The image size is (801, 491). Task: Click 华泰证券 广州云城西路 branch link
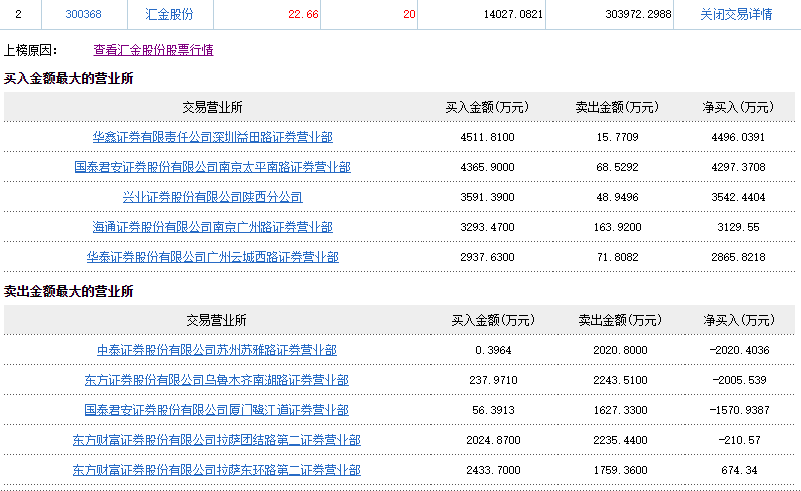click(212, 257)
